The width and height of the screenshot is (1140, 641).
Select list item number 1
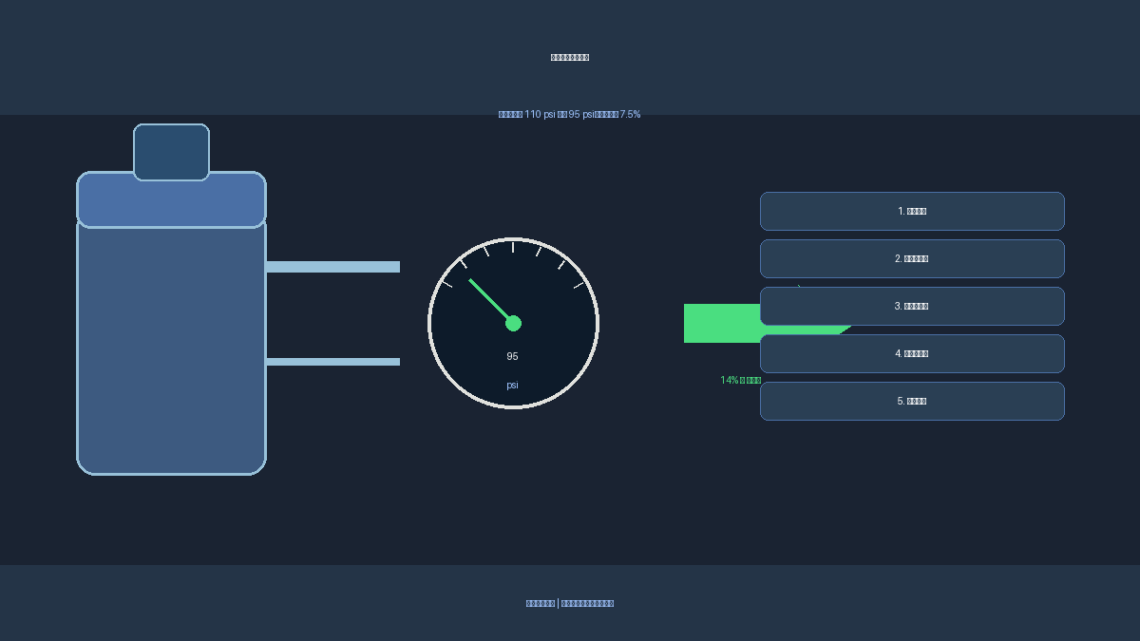912,211
